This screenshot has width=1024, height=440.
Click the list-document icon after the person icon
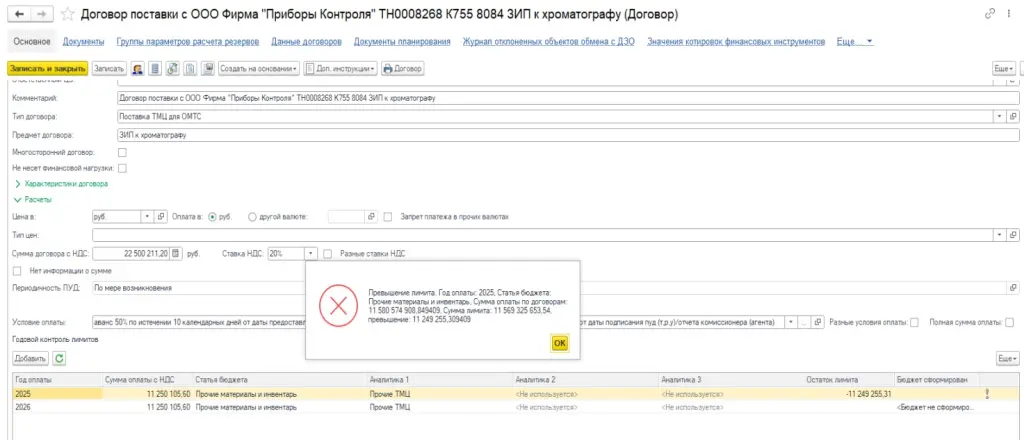[x=155, y=69]
